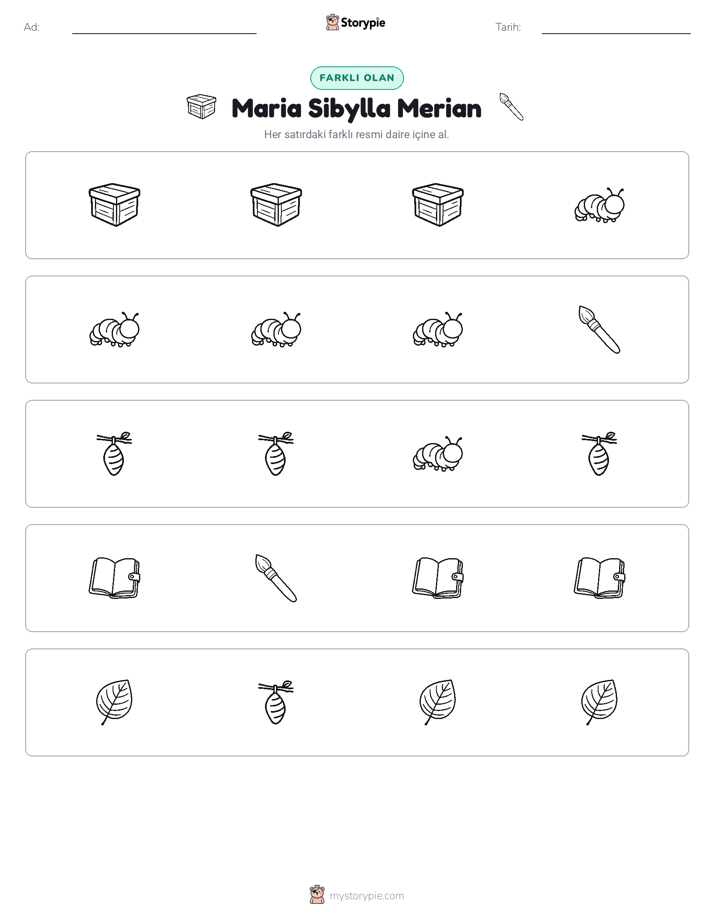Viewport: 714px width, 924px height.
Task: Click the Storypie logo at the top
Action: point(355,22)
